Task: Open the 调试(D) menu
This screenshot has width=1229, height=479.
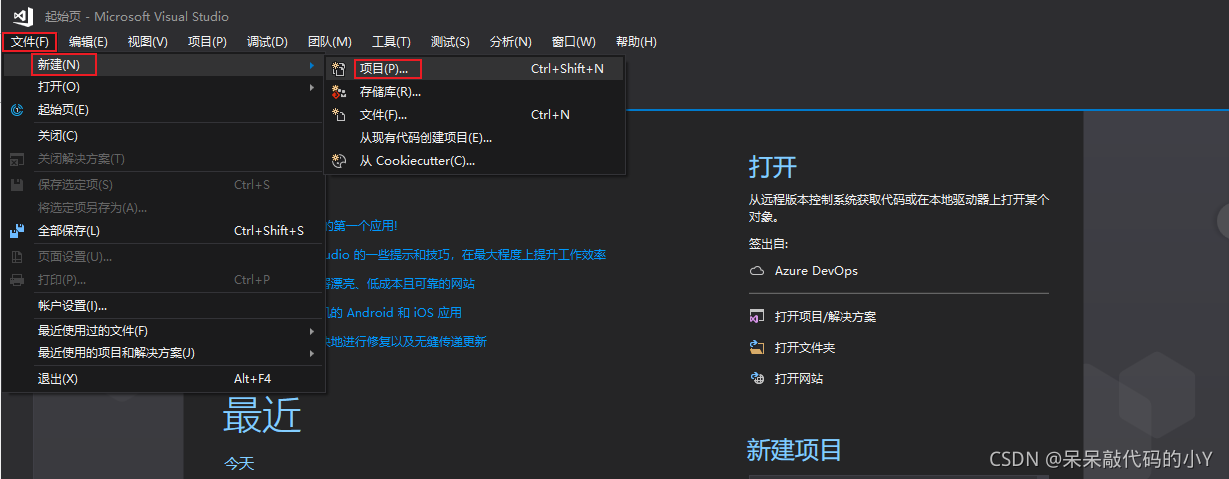Action: [x=267, y=42]
